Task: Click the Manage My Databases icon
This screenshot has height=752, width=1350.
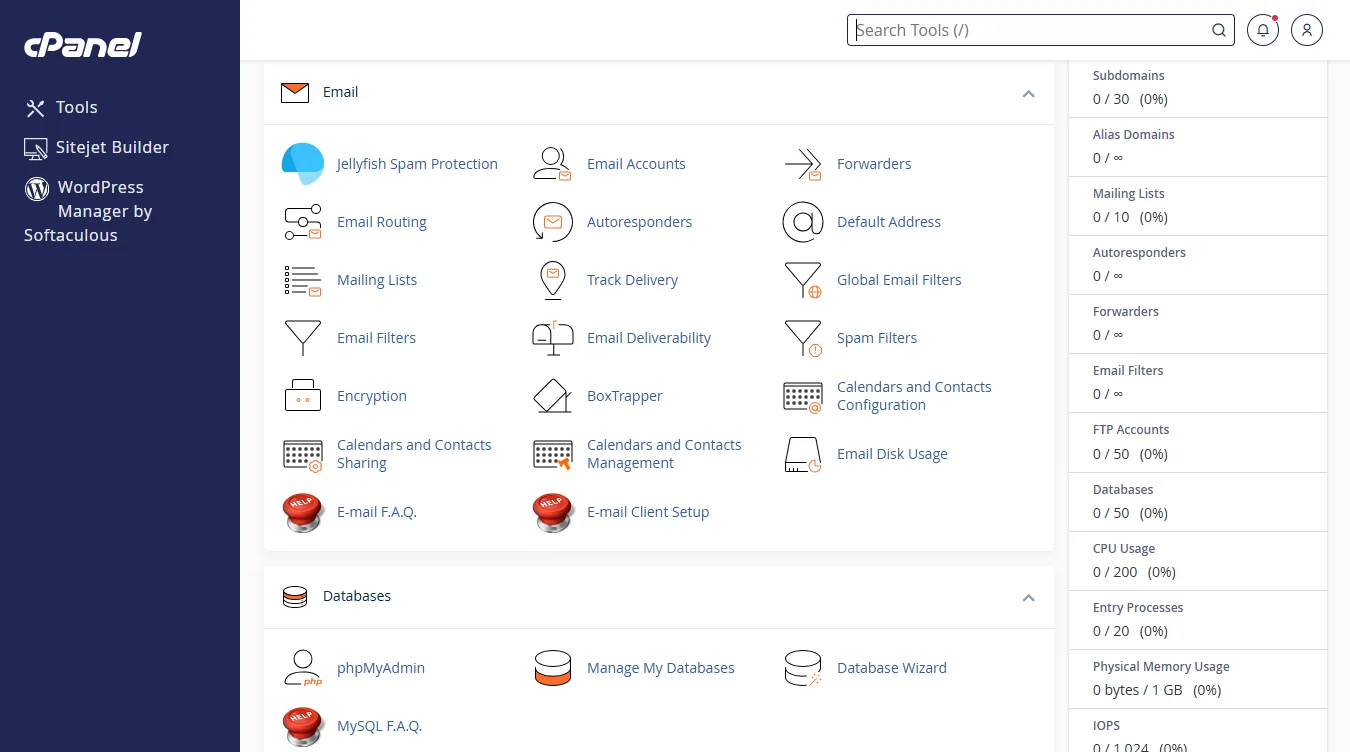Action: click(552, 668)
